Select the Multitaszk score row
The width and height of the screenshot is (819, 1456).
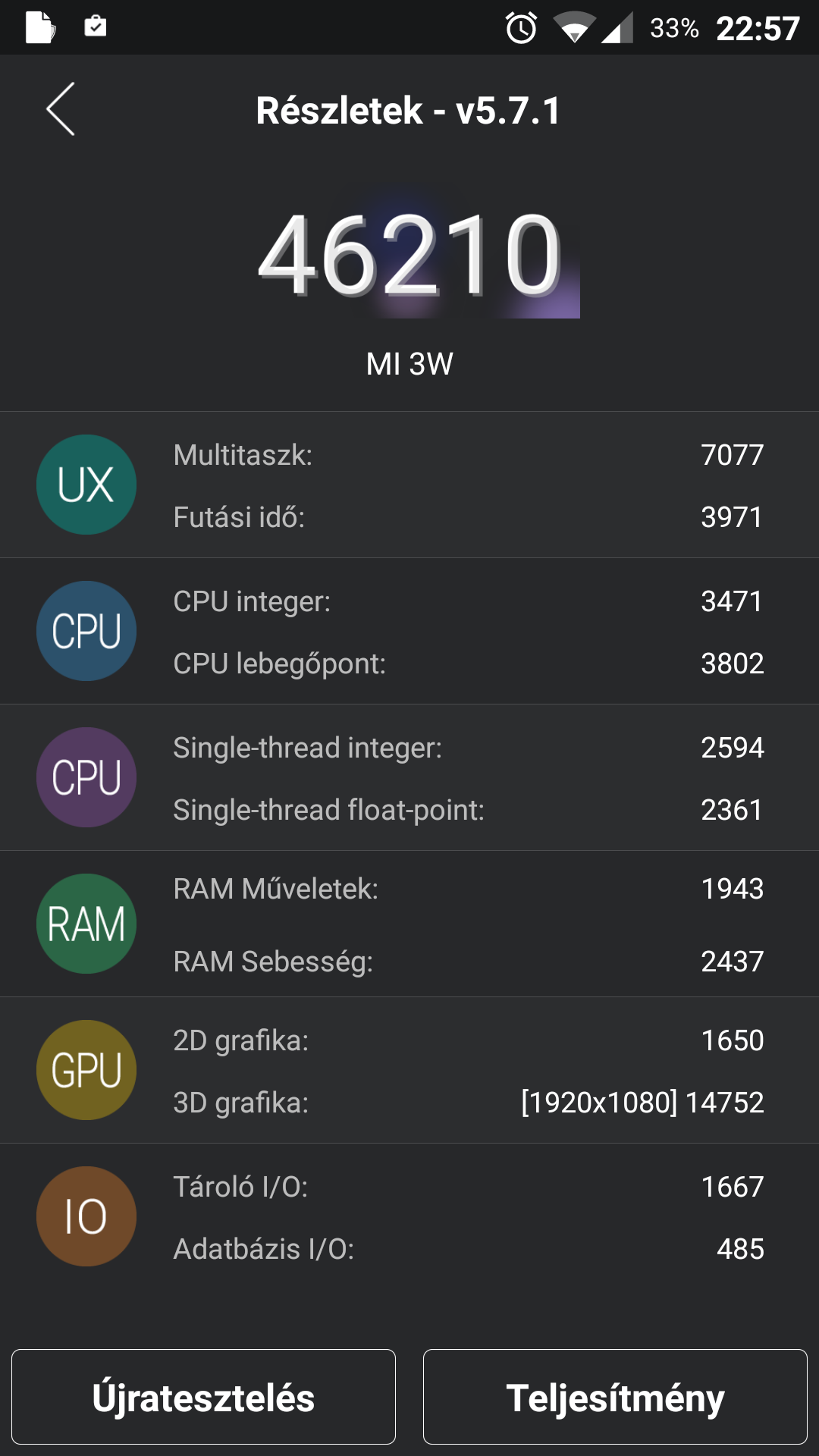point(468,455)
